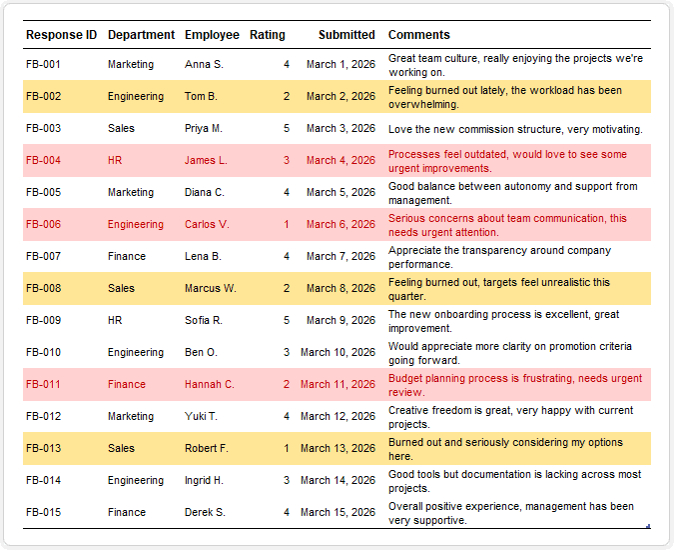
Task: Select Carlos V. employee name
Action: click(x=207, y=224)
